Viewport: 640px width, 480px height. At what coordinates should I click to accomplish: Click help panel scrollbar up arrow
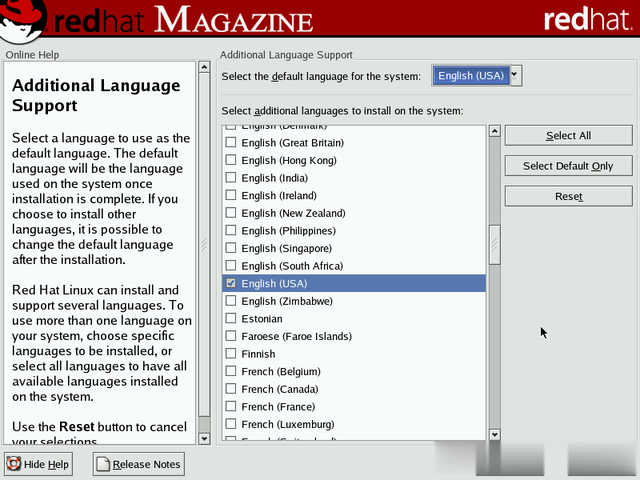pos(204,67)
